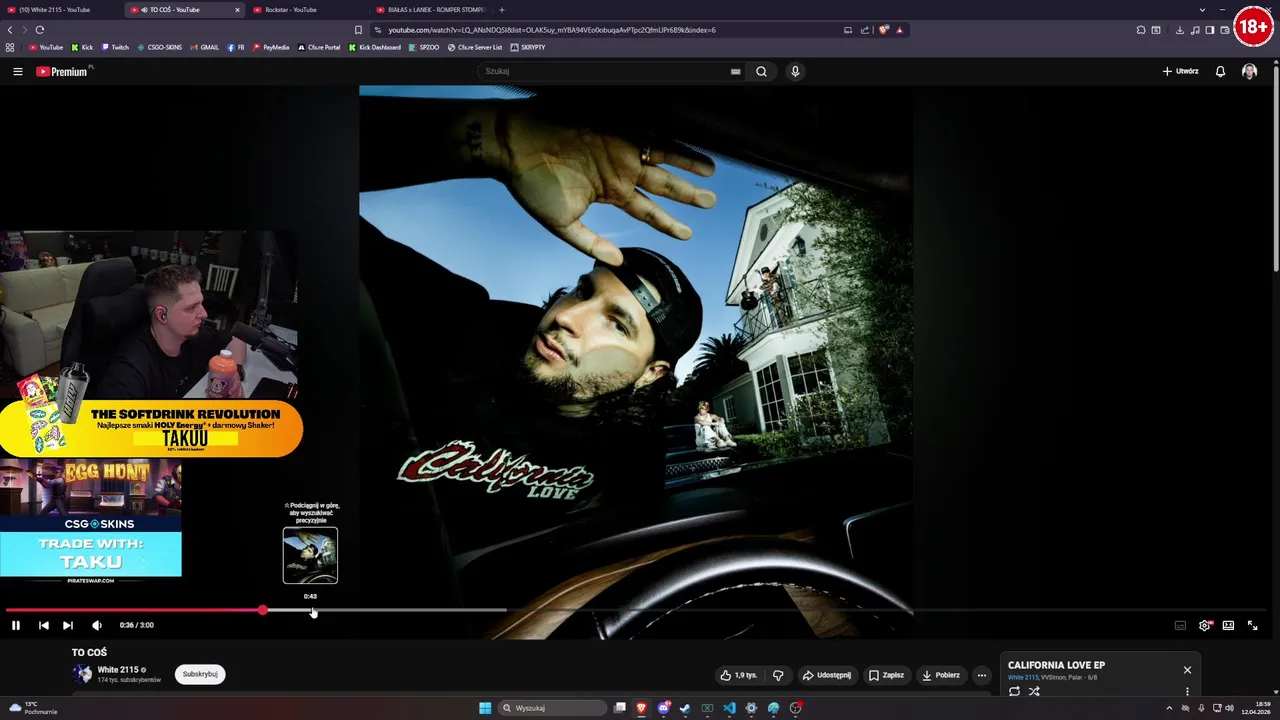
Task: Open White 2115 channel name link
Action: point(117,669)
